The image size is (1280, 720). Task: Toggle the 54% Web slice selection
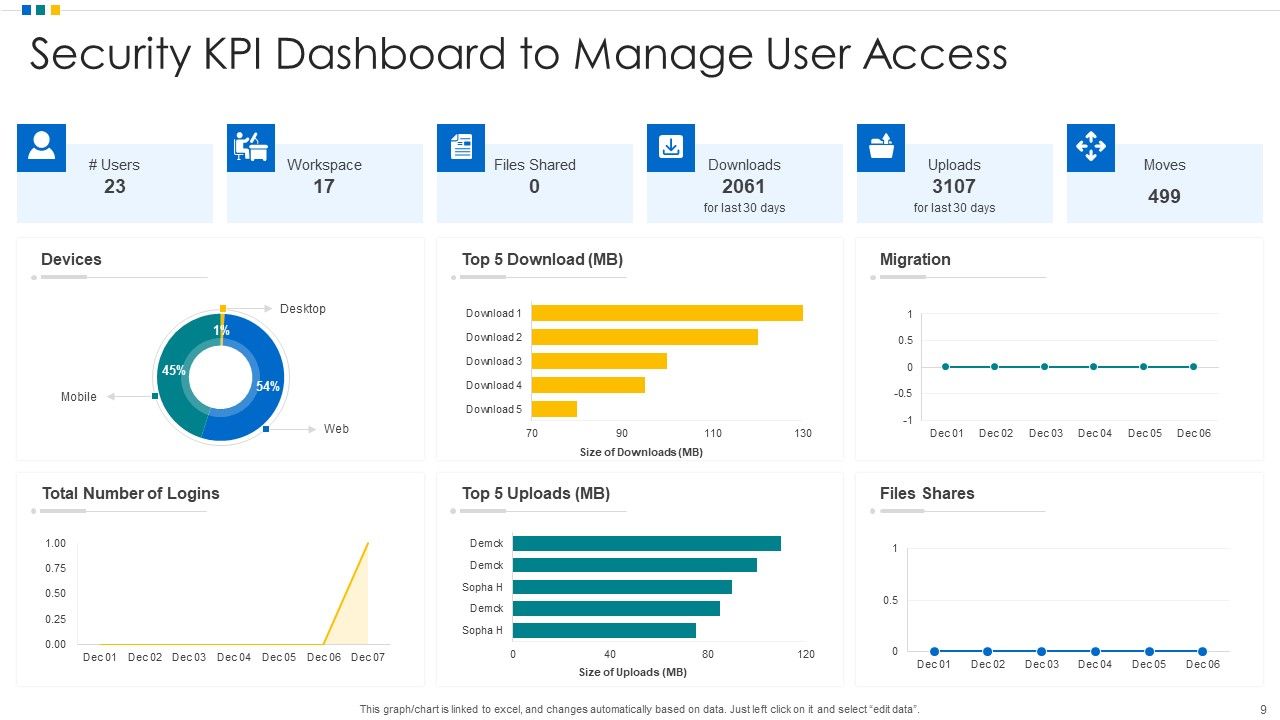tap(267, 385)
